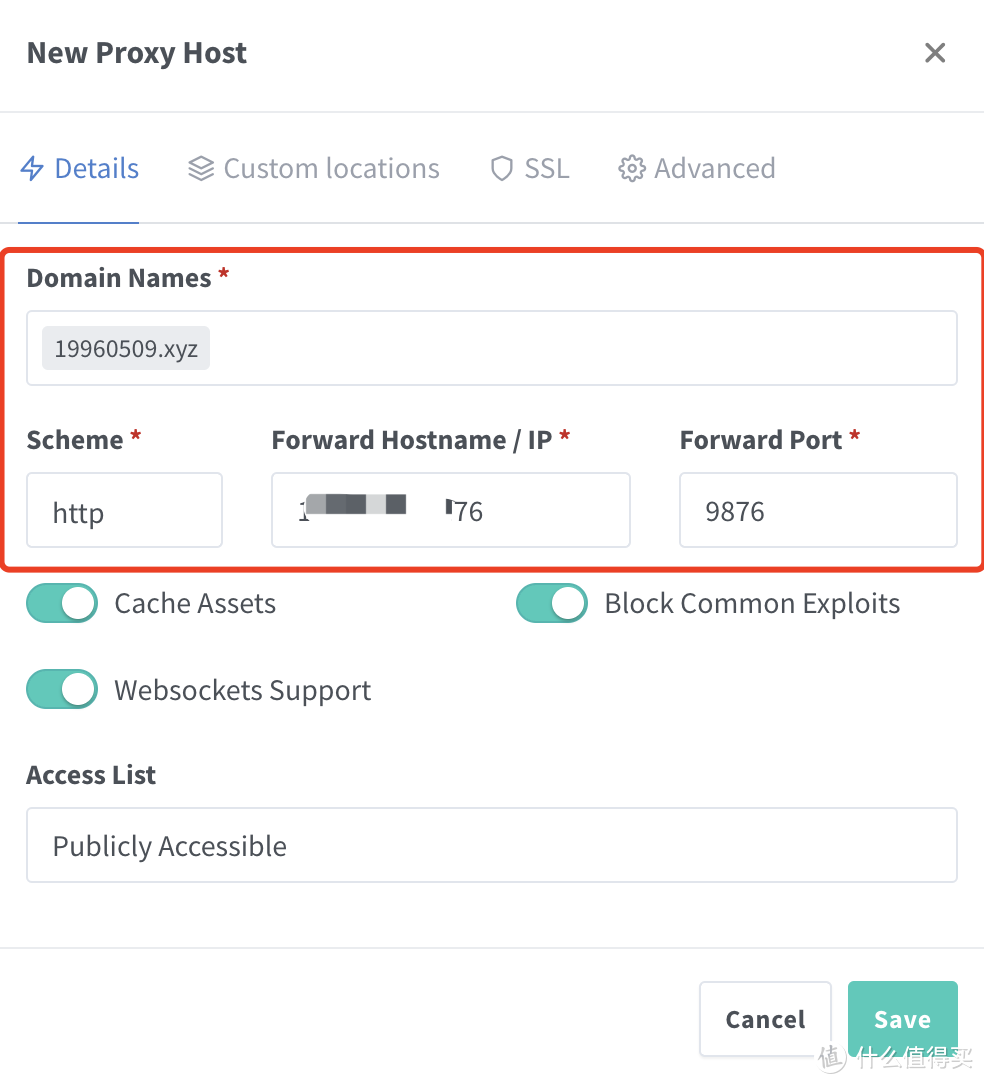Click the Forward Hostname / IP field
The image size is (984, 1084).
(x=450, y=510)
